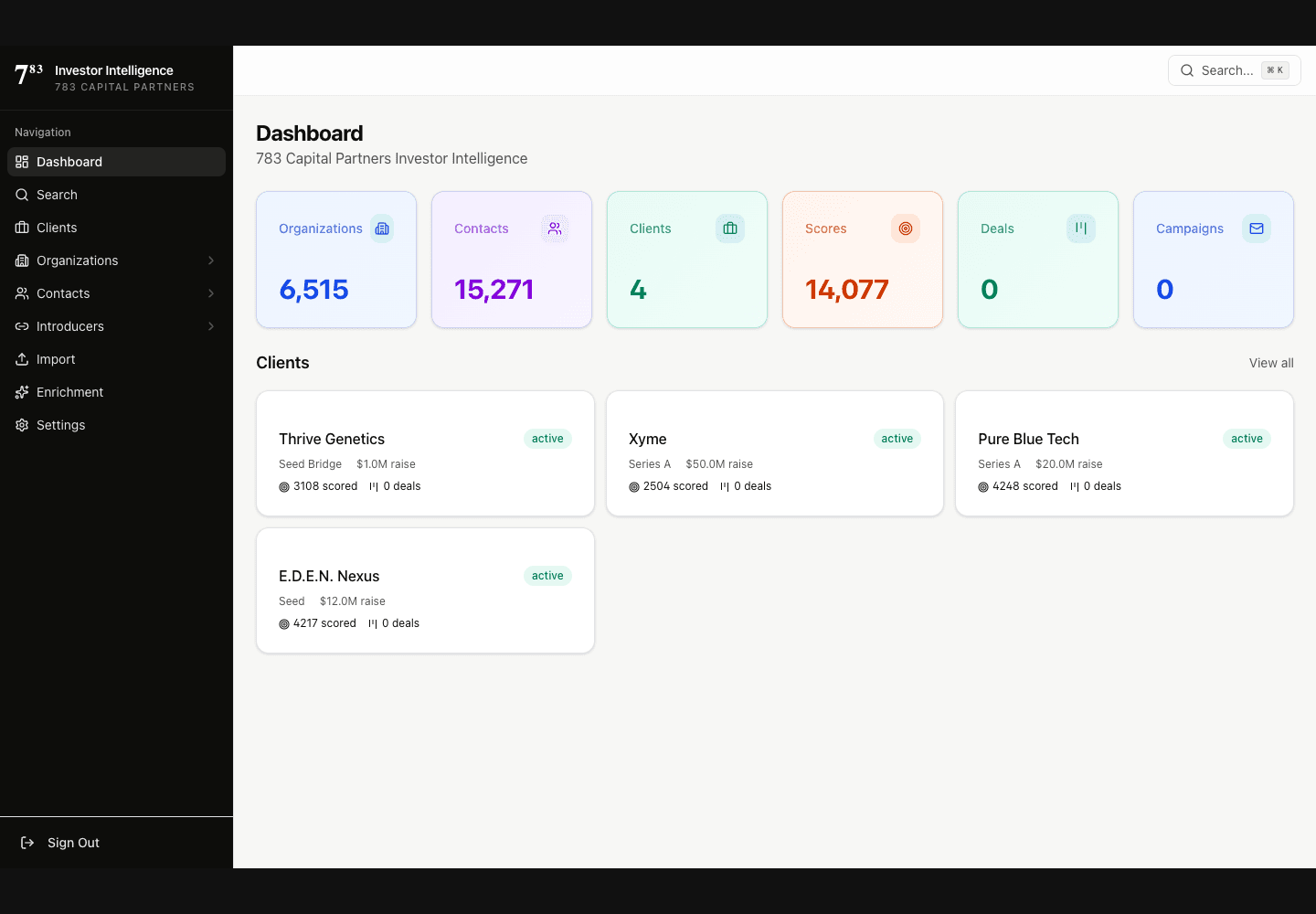This screenshot has height=914, width=1316.
Task: Click the "$12.0M raise" text
Action: 353,601
